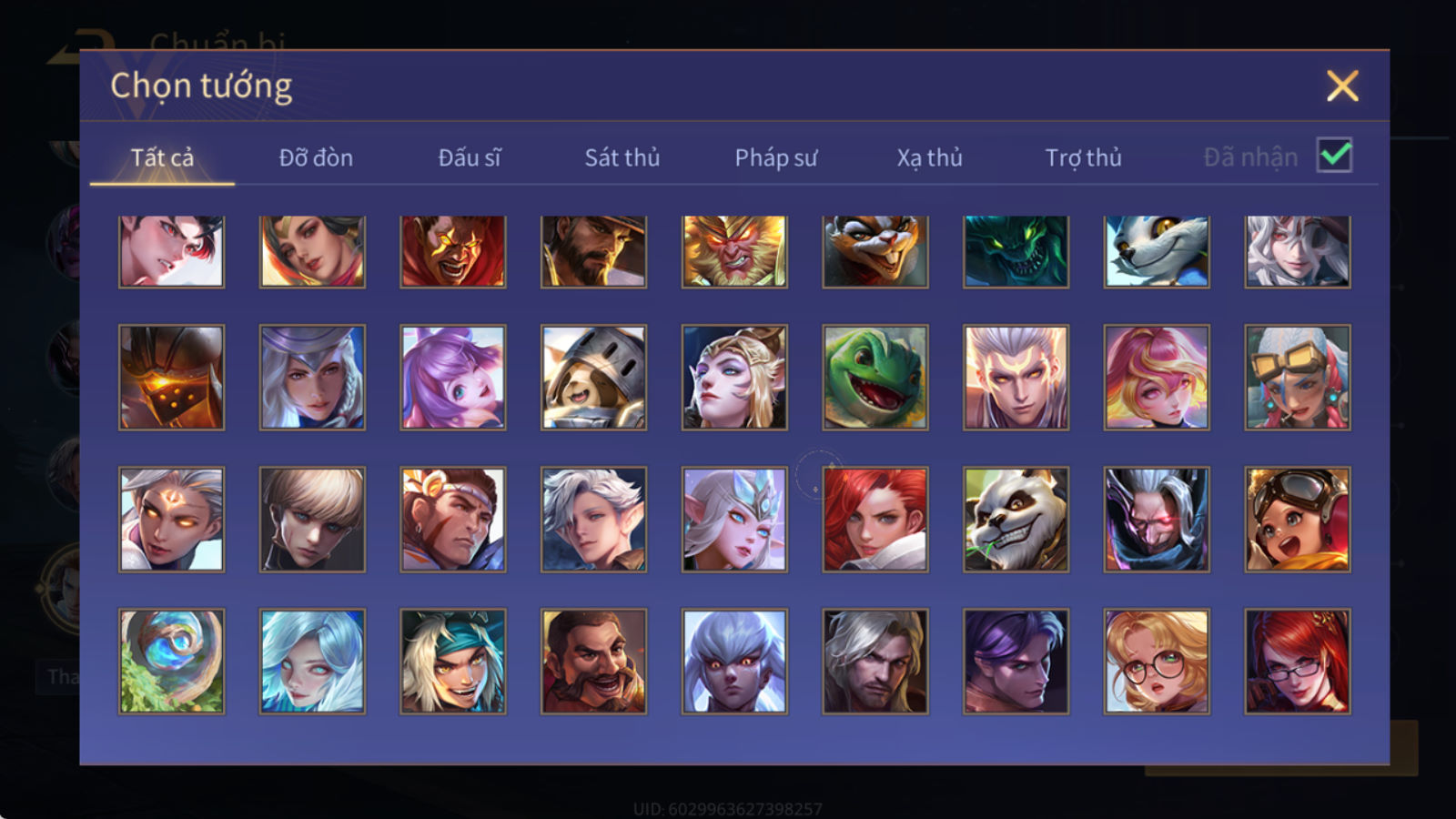Pick the Monkey King hero with golden crown
The image size is (1456, 819).
[x=734, y=251]
